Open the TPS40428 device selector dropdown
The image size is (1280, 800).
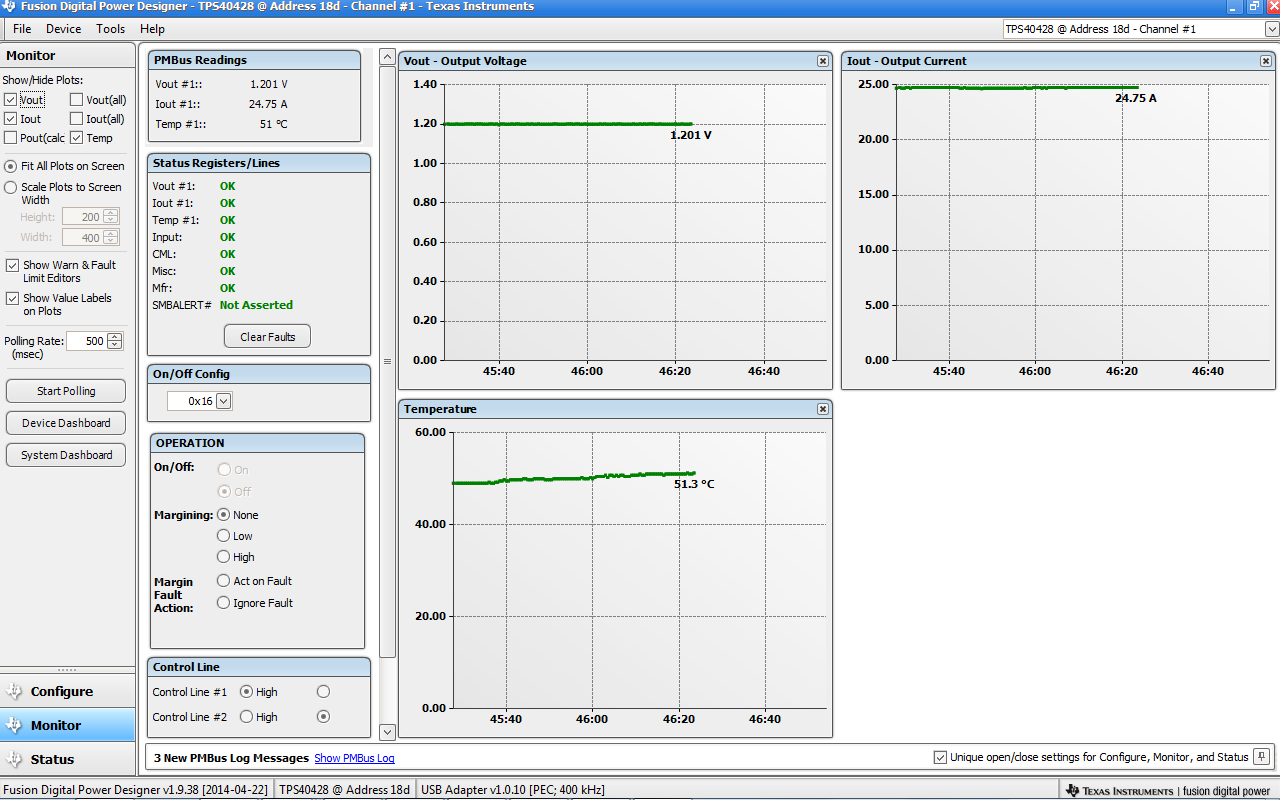tap(1267, 29)
